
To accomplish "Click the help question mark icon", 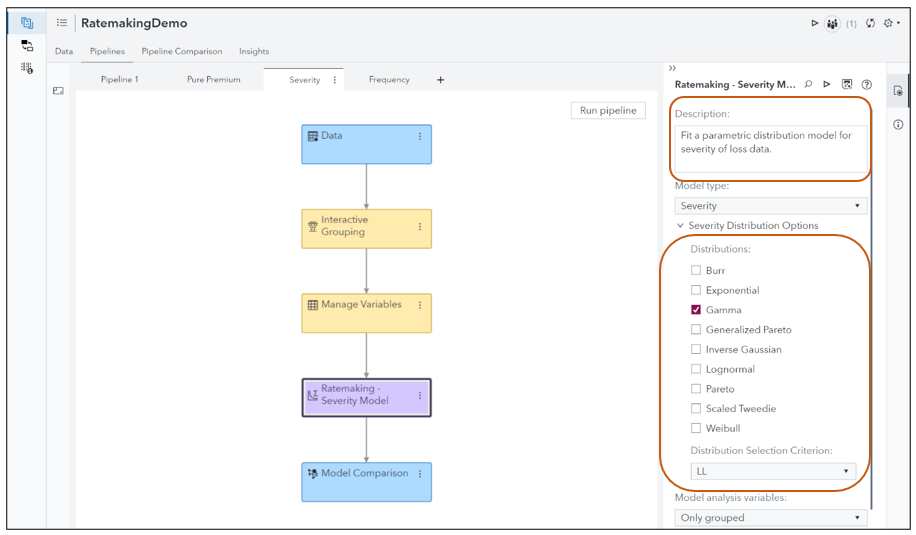I will pos(867,85).
